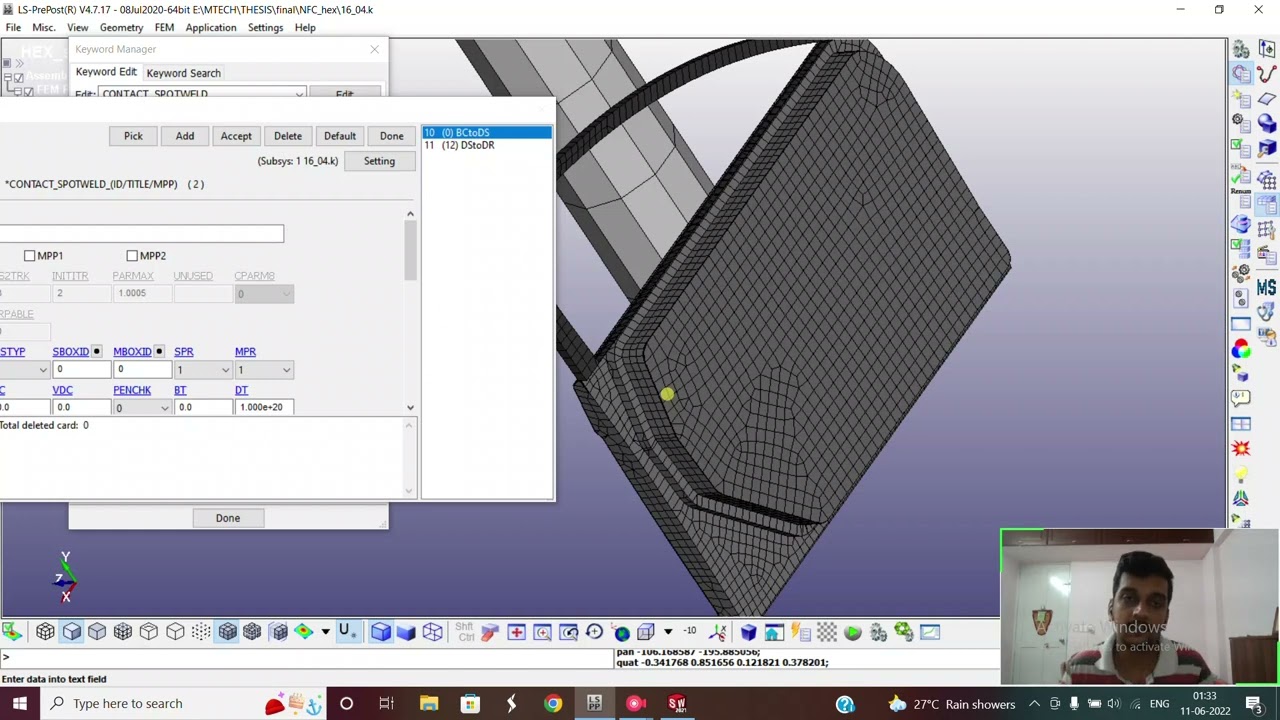
Task: Click the blue solid shape icon
Action: tap(1266, 123)
